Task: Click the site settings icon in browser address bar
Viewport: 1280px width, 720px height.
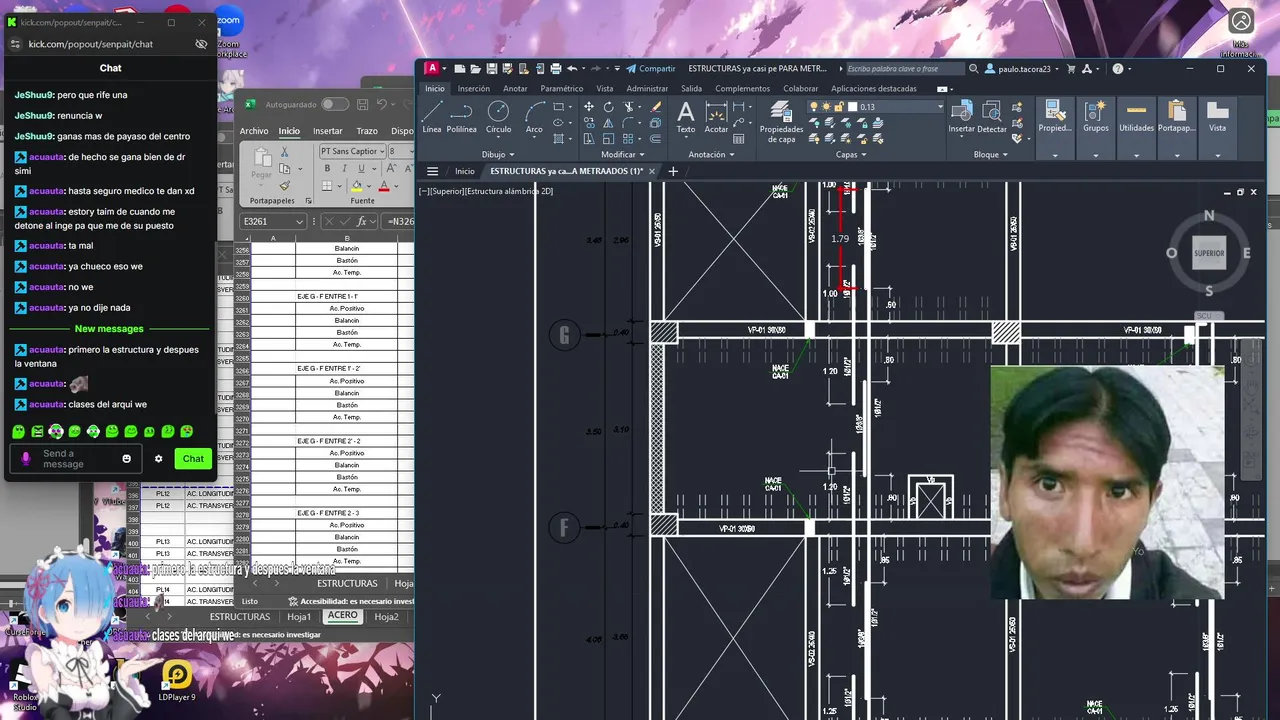Action: pos(14,44)
